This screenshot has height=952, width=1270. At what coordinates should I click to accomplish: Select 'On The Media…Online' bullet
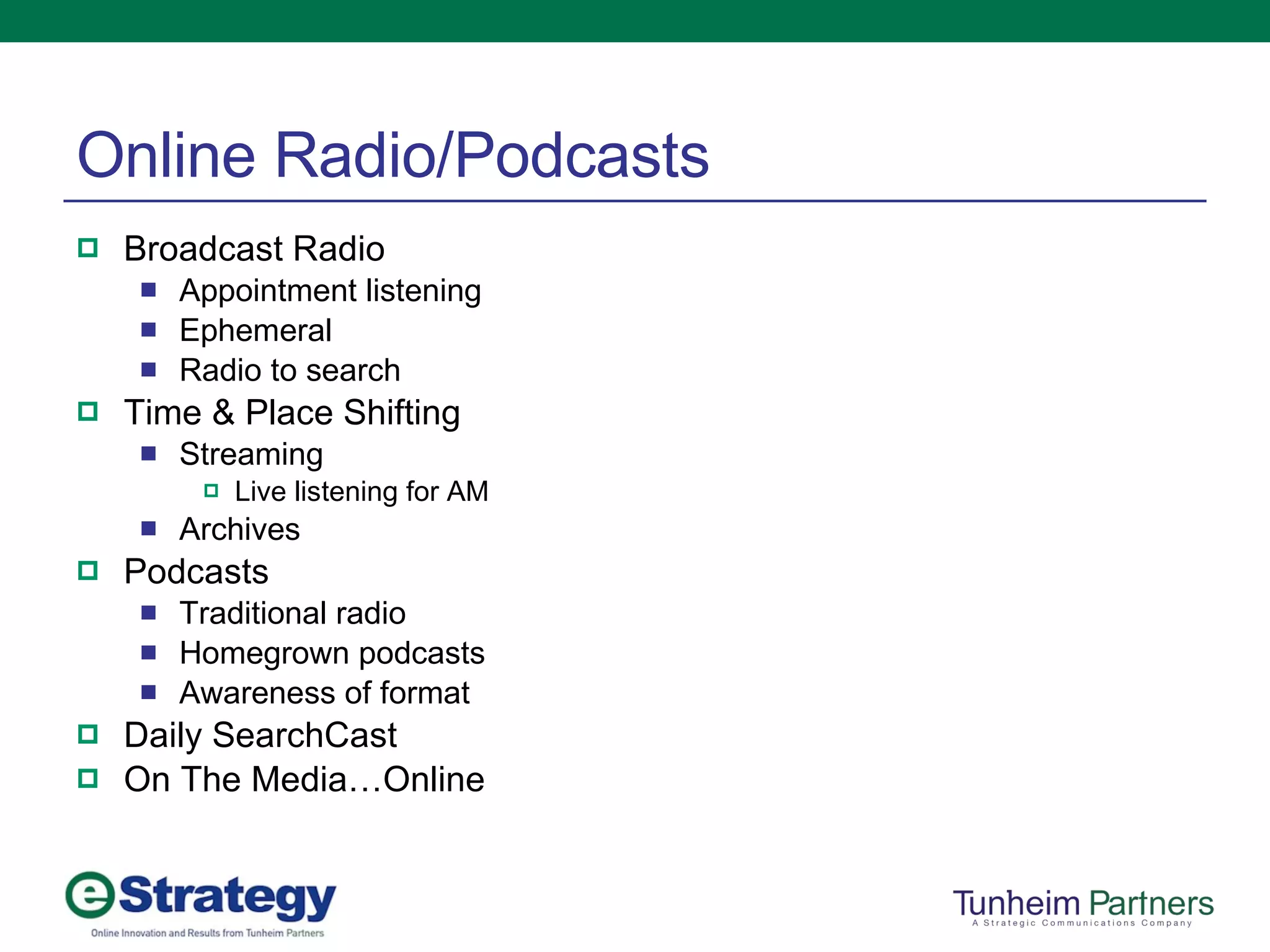click(x=304, y=779)
